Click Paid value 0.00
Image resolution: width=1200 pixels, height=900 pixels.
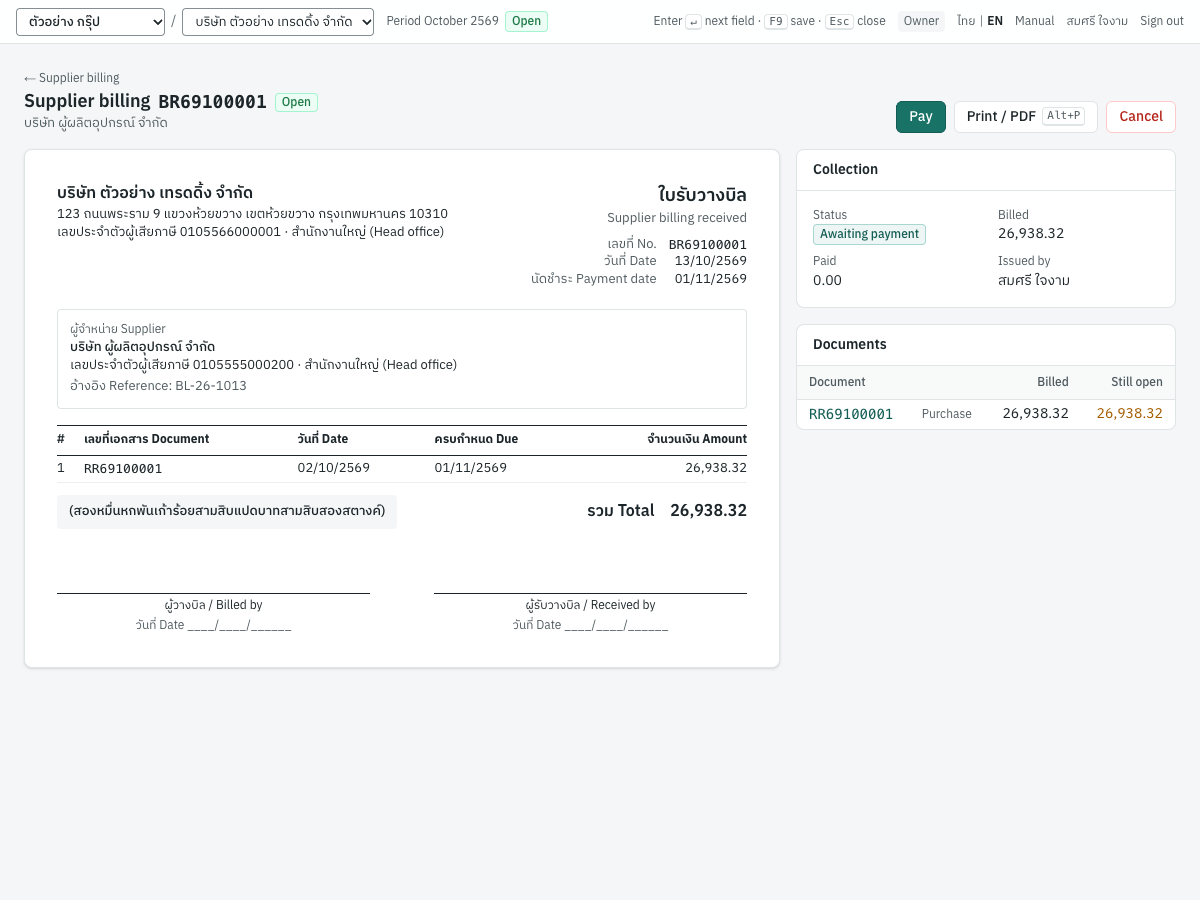click(827, 280)
